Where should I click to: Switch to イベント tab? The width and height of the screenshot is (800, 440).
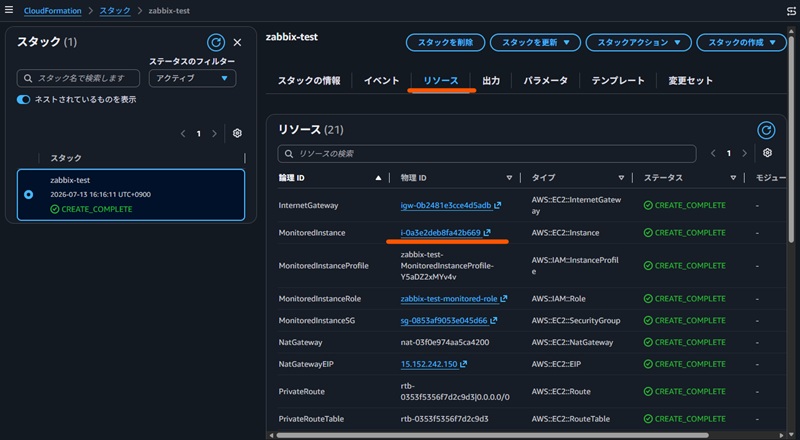382,81
